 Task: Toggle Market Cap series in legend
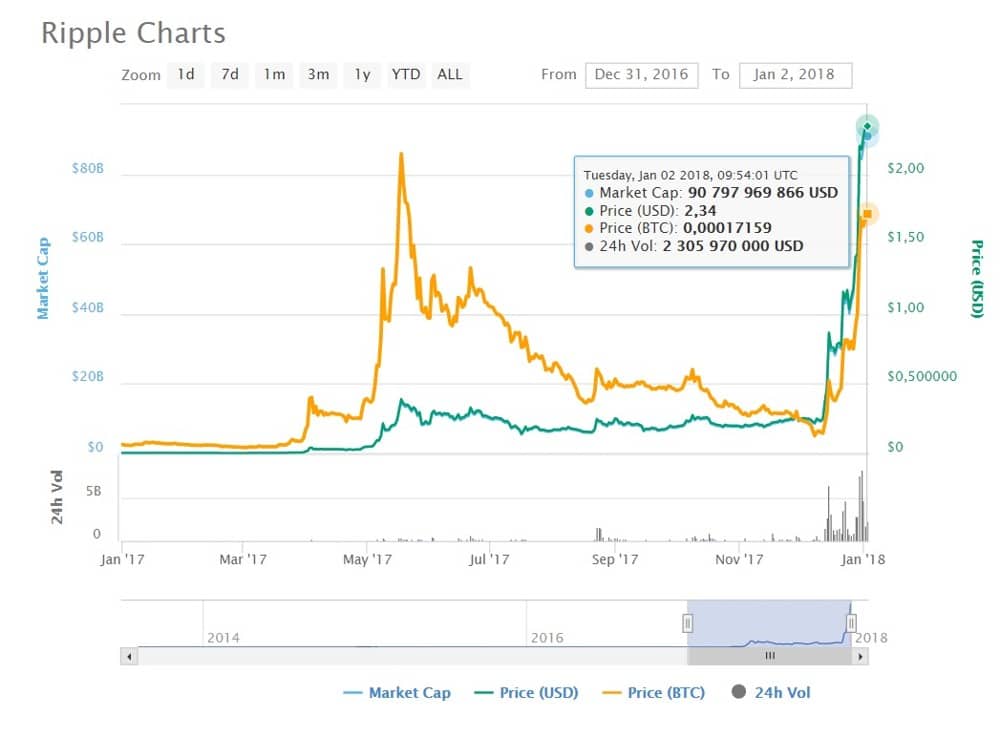397,692
